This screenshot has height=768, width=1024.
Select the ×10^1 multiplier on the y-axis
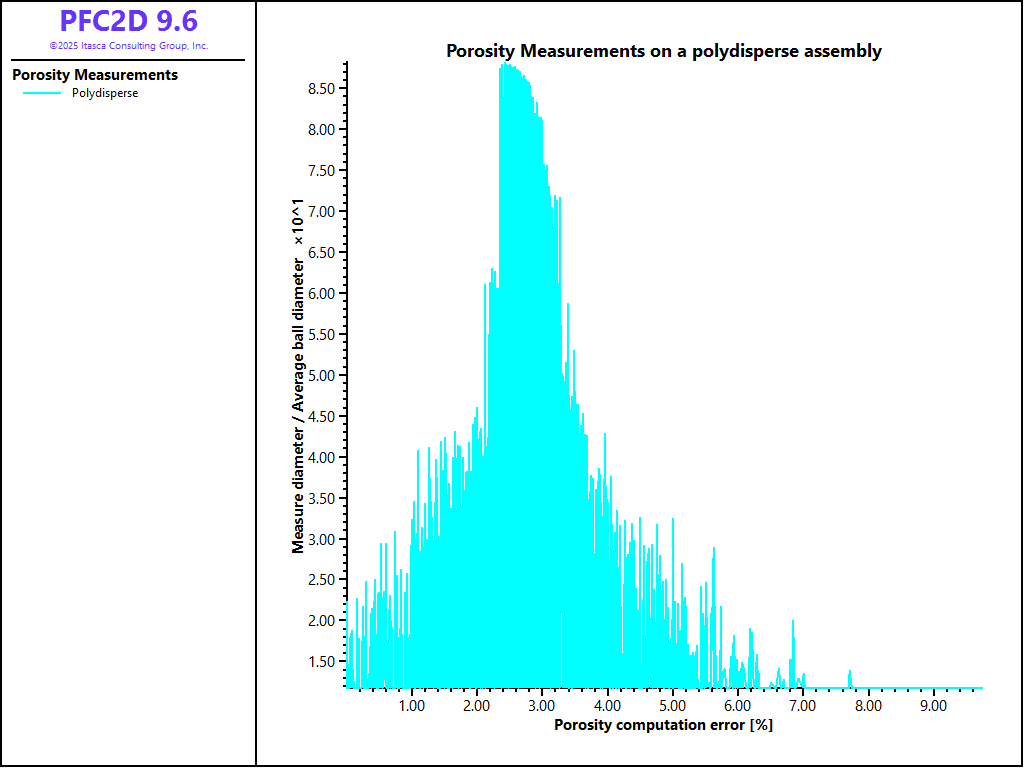point(298,223)
